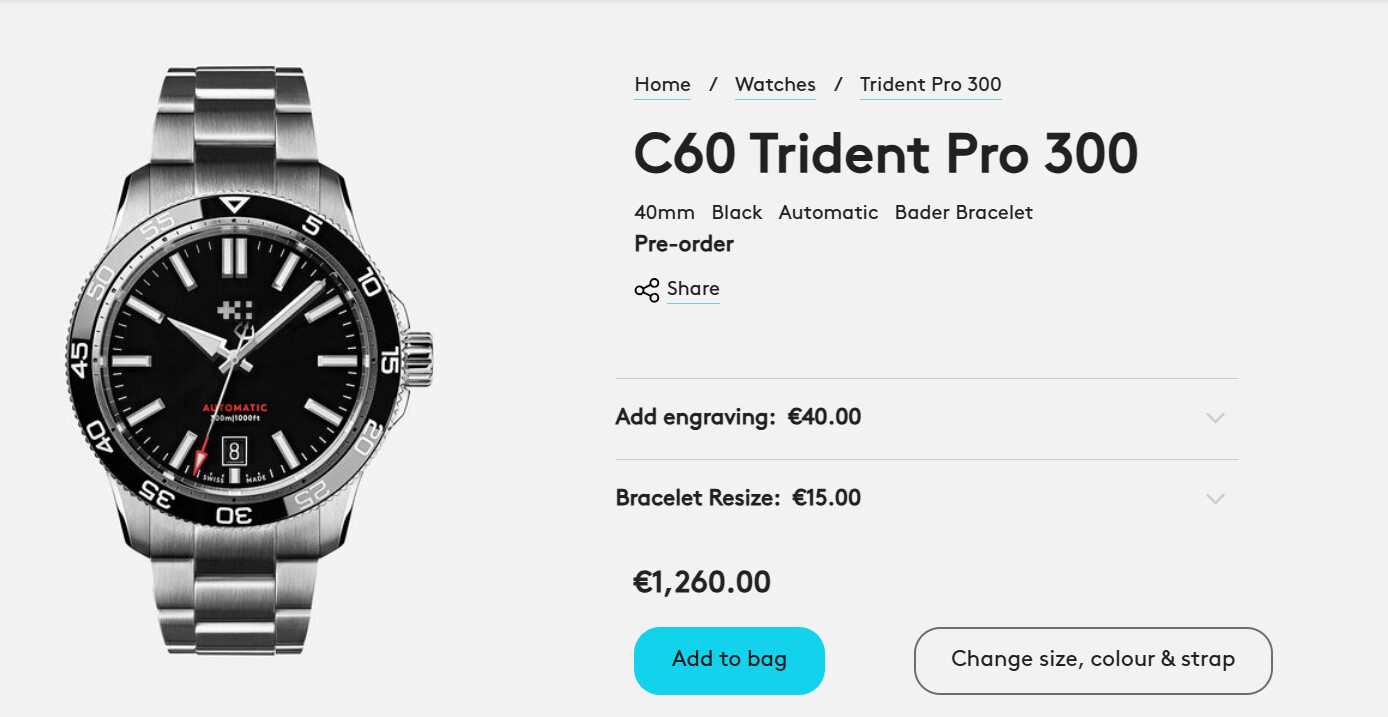Viewport: 1388px width, 717px height.
Task: Open the Share link text
Action: (x=693, y=289)
